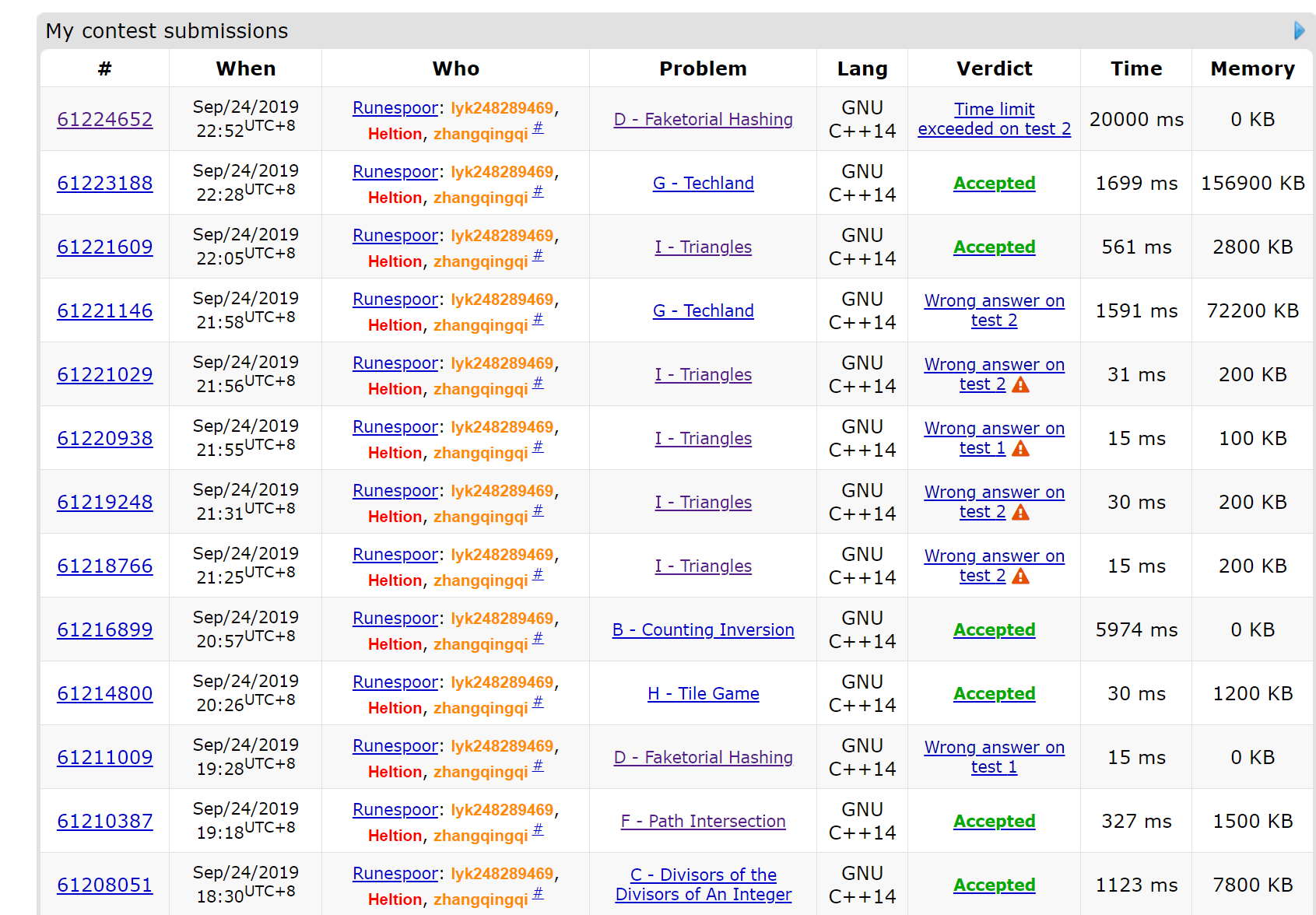Open submission 61224652
The image size is (1316, 915).
pos(105,119)
